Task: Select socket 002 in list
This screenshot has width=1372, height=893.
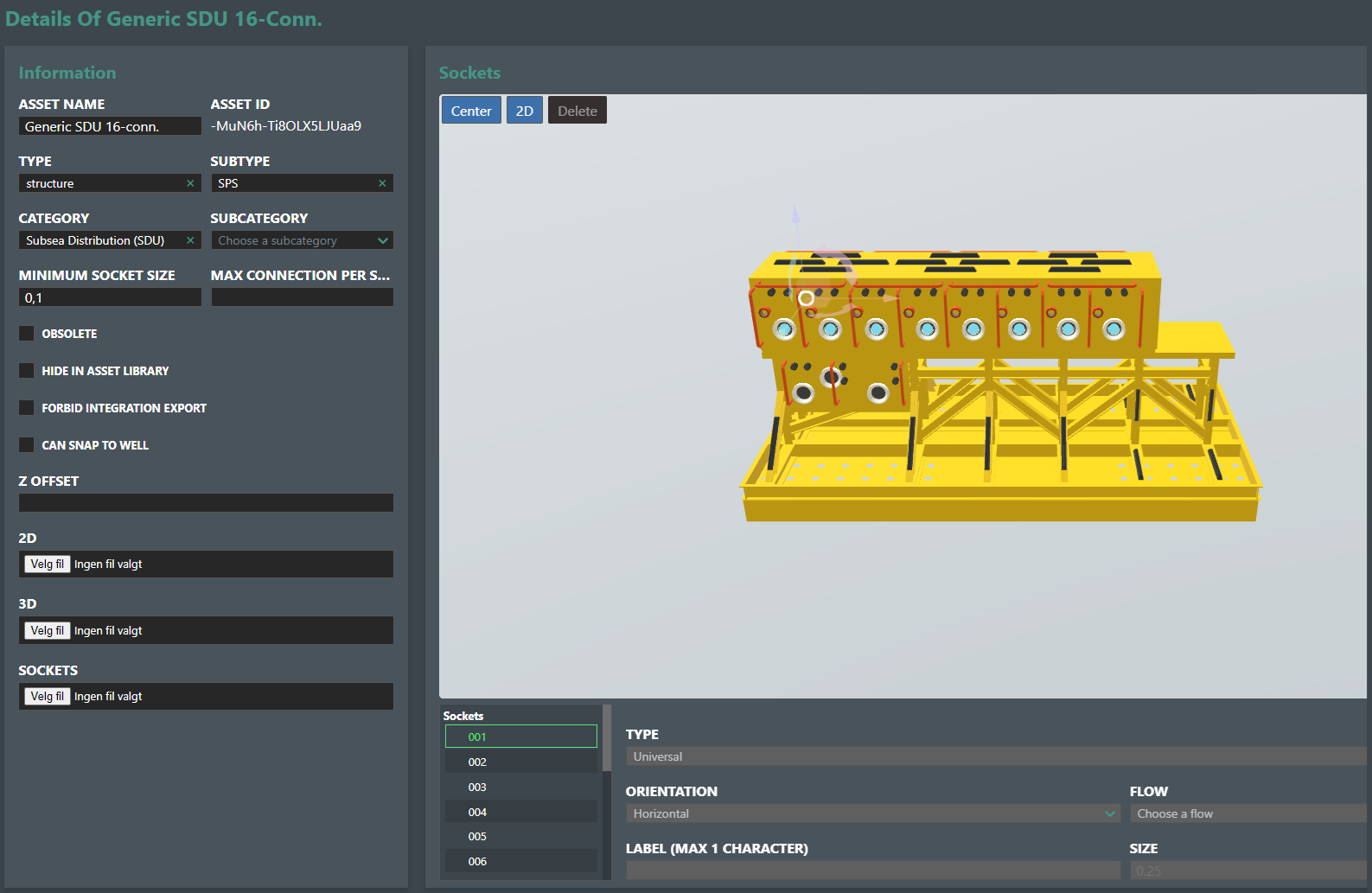Action: coord(521,762)
